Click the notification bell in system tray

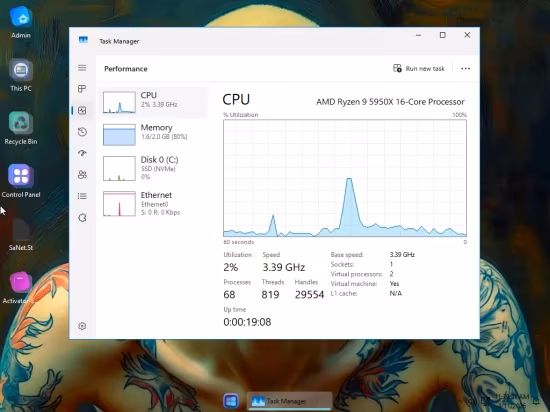pyautogui.click(x=537, y=400)
